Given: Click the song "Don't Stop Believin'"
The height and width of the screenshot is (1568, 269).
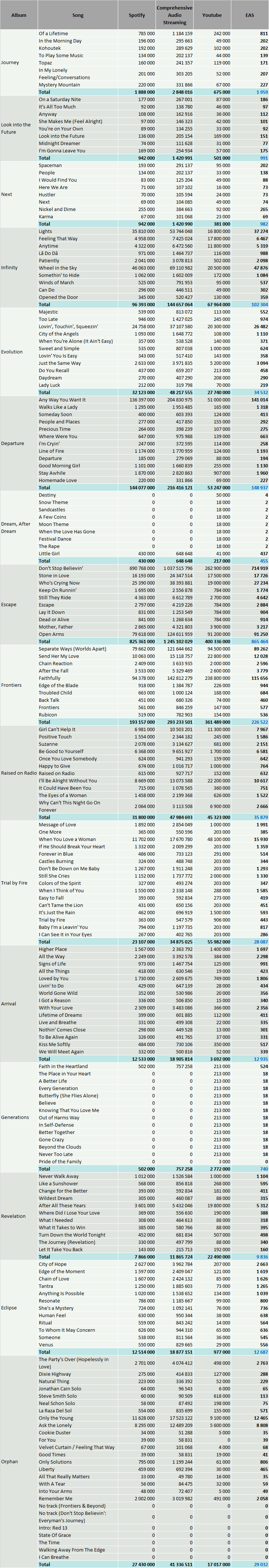Looking at the screenshot, I should click(x=61, y=568).
